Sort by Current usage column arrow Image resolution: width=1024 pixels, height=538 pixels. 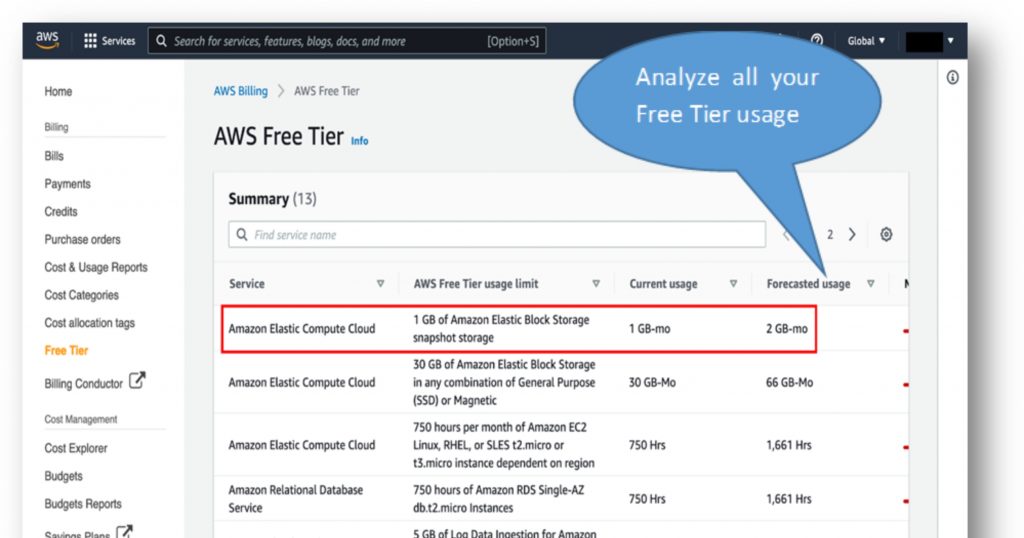click(733, 283)
